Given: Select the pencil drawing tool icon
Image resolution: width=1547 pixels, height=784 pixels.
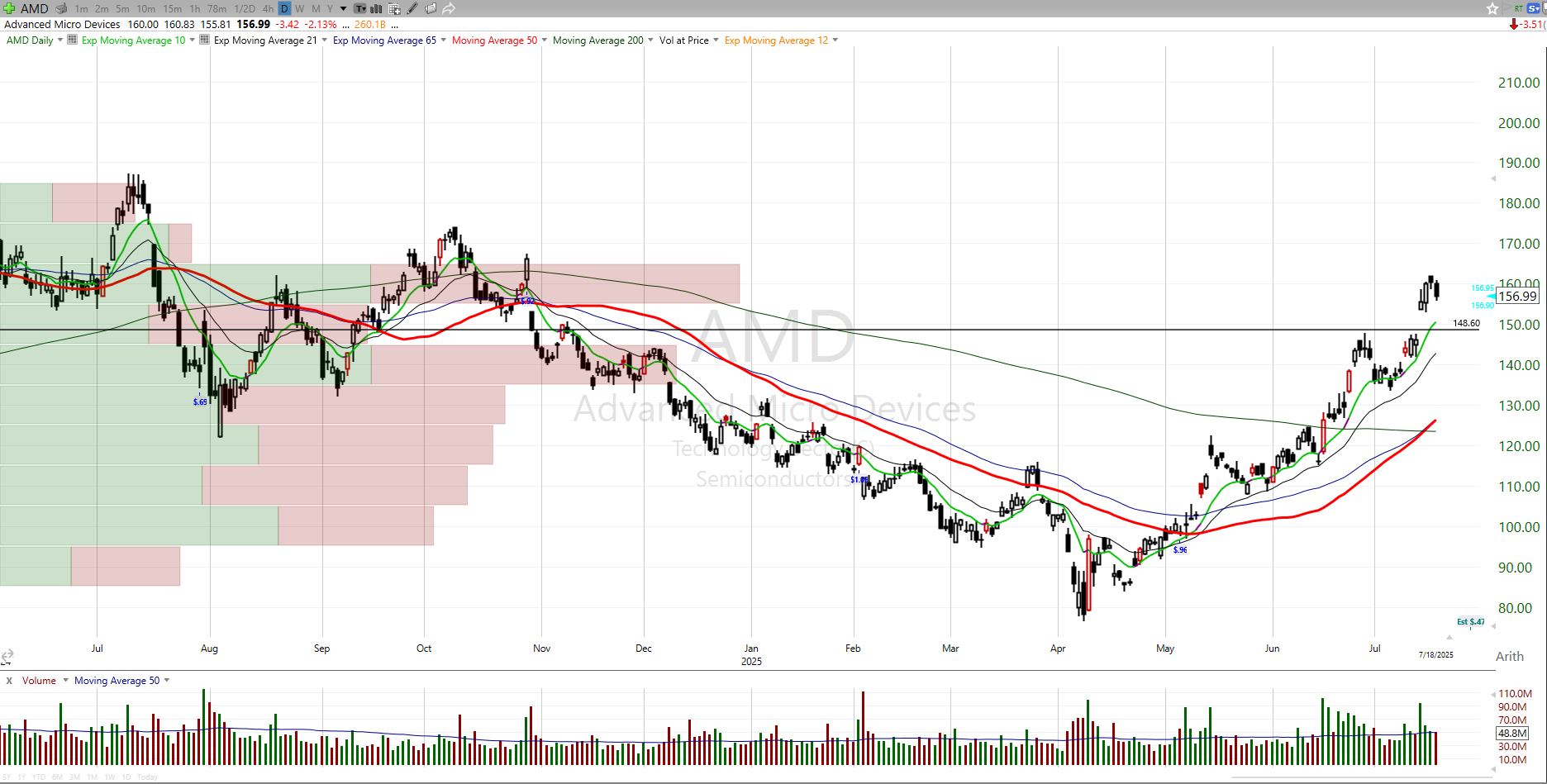Looking at the screenshot, I should [x=412, y=8].
